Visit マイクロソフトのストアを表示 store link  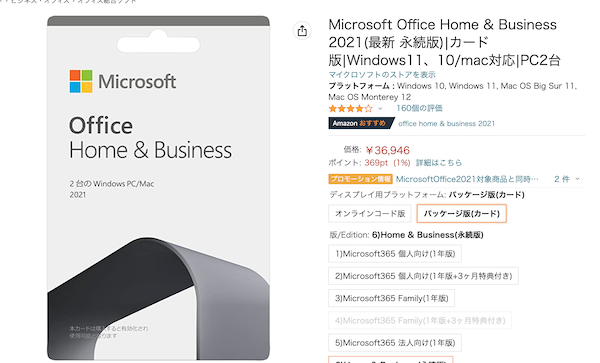coord(382,74)
